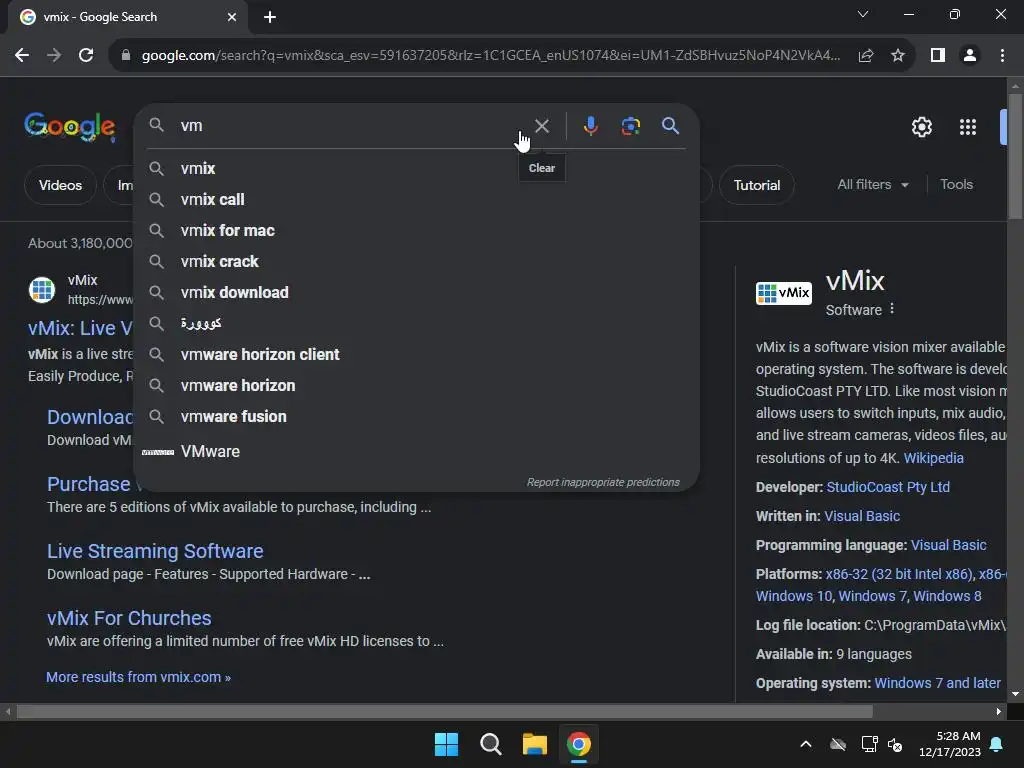This screenshot has width=1024, height=768.
Task: Open the notifications bell in taskbar
Action: click(x=996, y=744)
